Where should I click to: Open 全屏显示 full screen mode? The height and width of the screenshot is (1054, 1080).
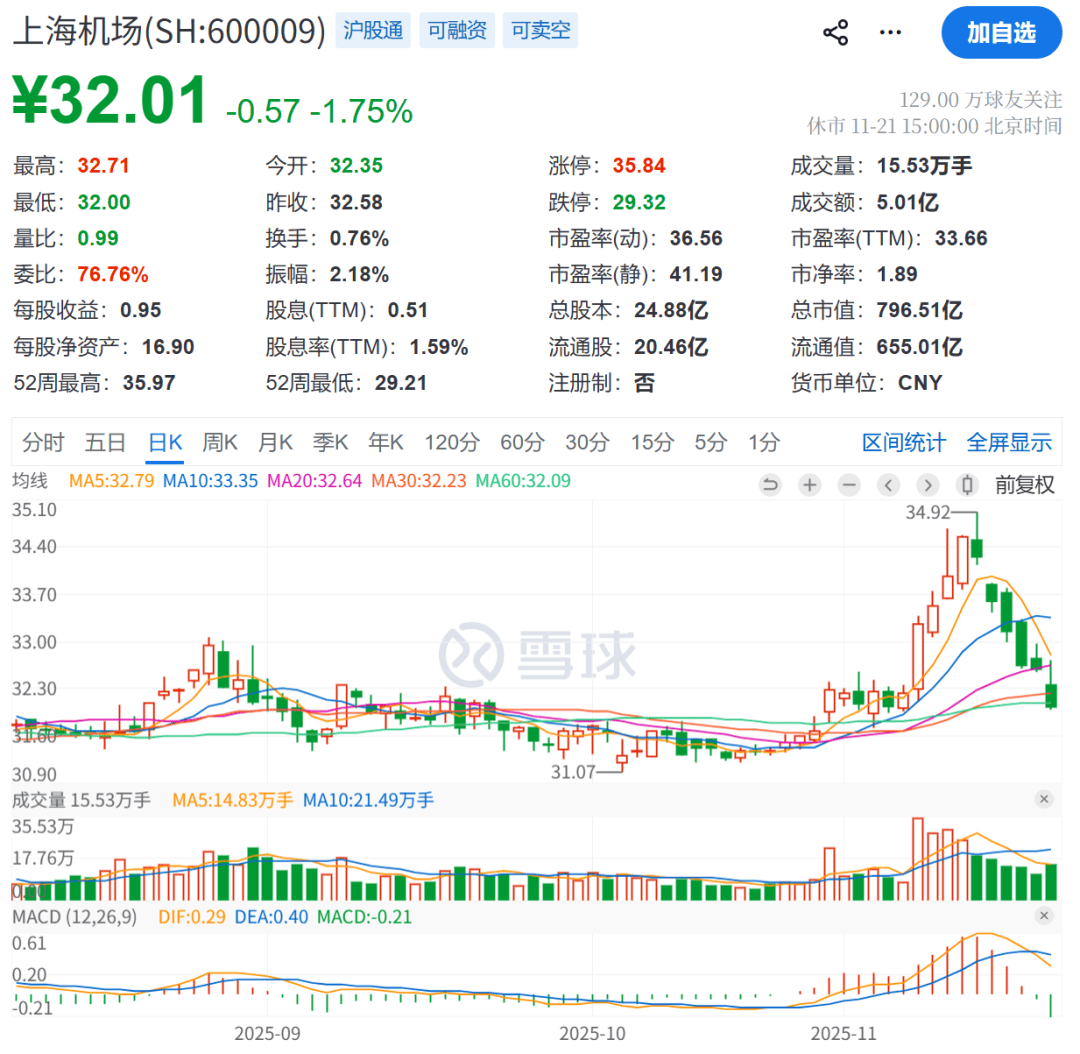[1009, 442]
